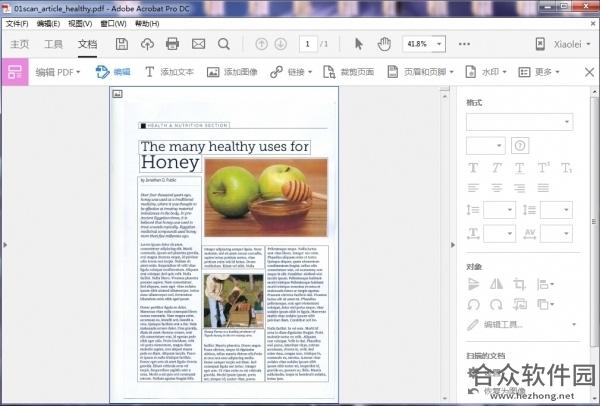600x406 pixels.
Task: Click flip horizontal object icon
Action: [x=496, y=284]
